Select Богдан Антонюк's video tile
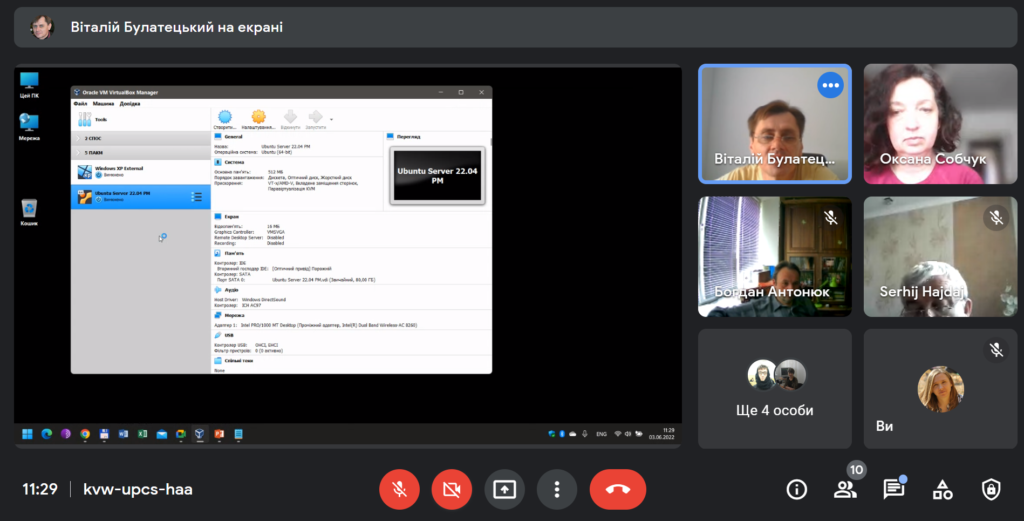This screenshot has width=1024, height=521. (775, 257)
